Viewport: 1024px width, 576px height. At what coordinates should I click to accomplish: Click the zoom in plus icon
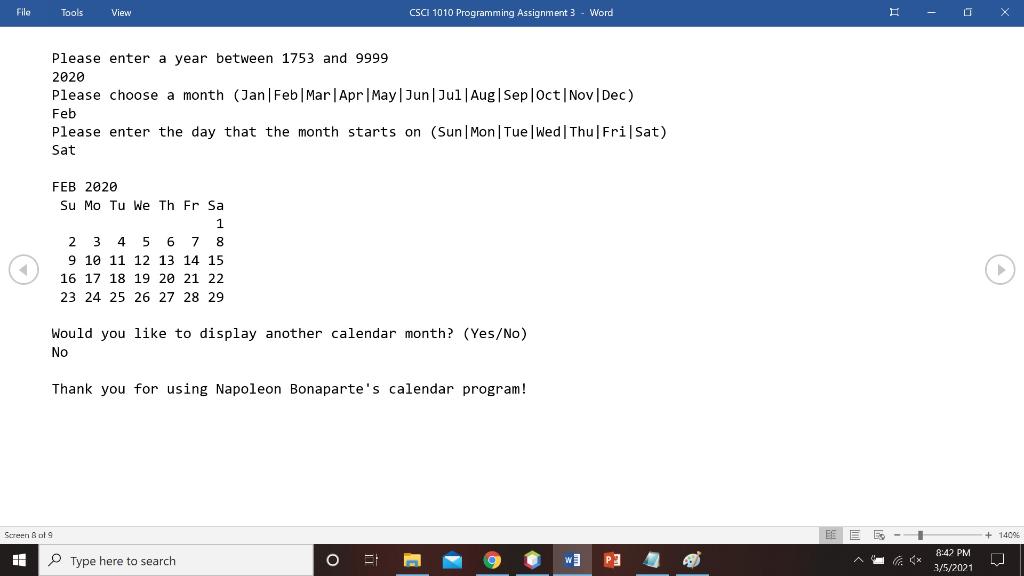988,535
